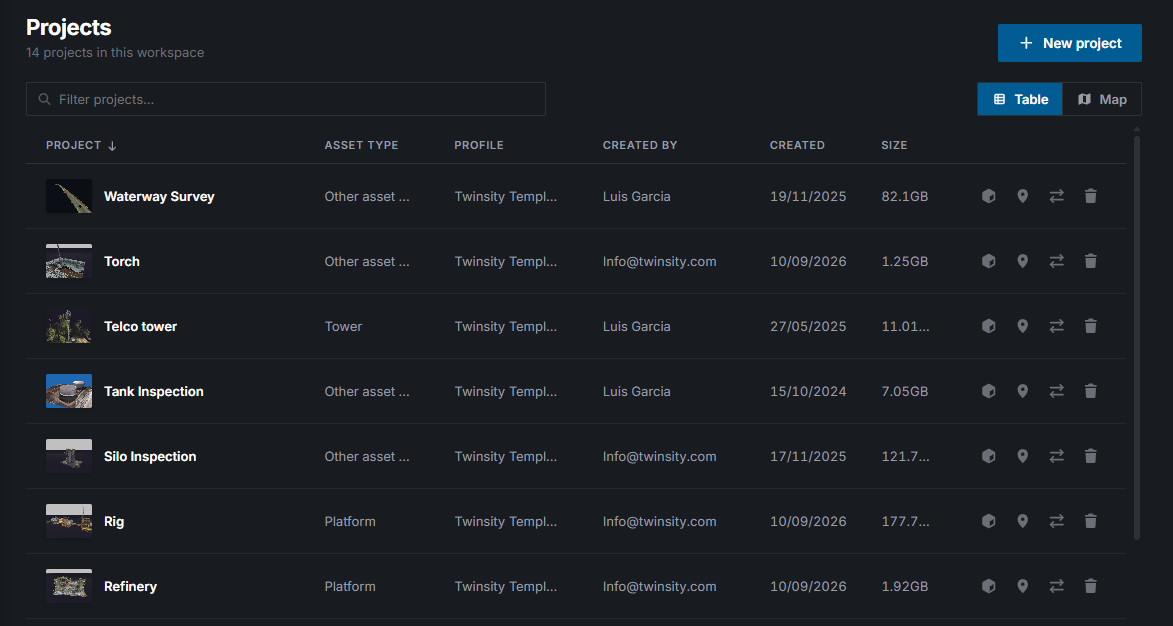1173x626 pixels.
Task: Click the '1.92GB' size cell
Action: point(904,586)
